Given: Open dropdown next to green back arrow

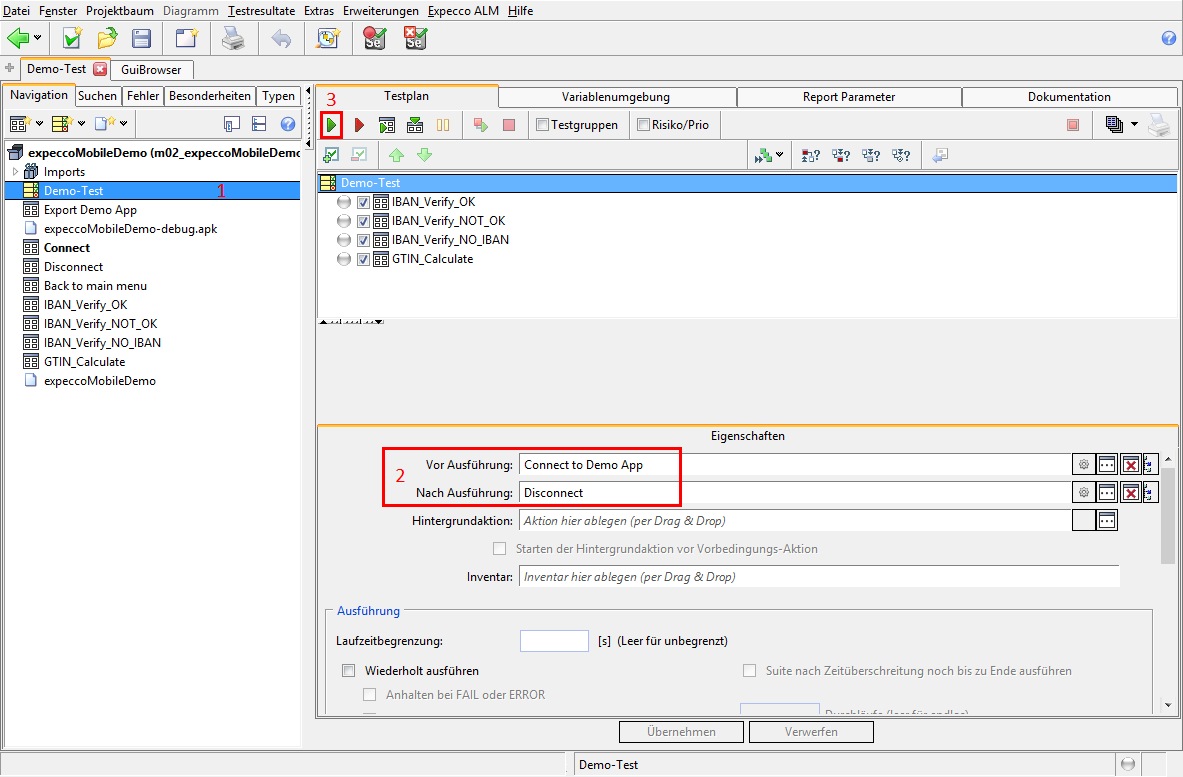Looking at the screenshot, I should [x=38, y=39].
